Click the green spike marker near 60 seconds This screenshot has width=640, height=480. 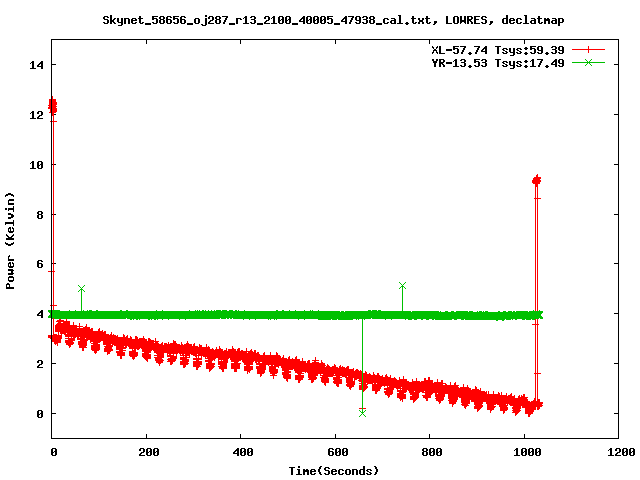(81, 289)
